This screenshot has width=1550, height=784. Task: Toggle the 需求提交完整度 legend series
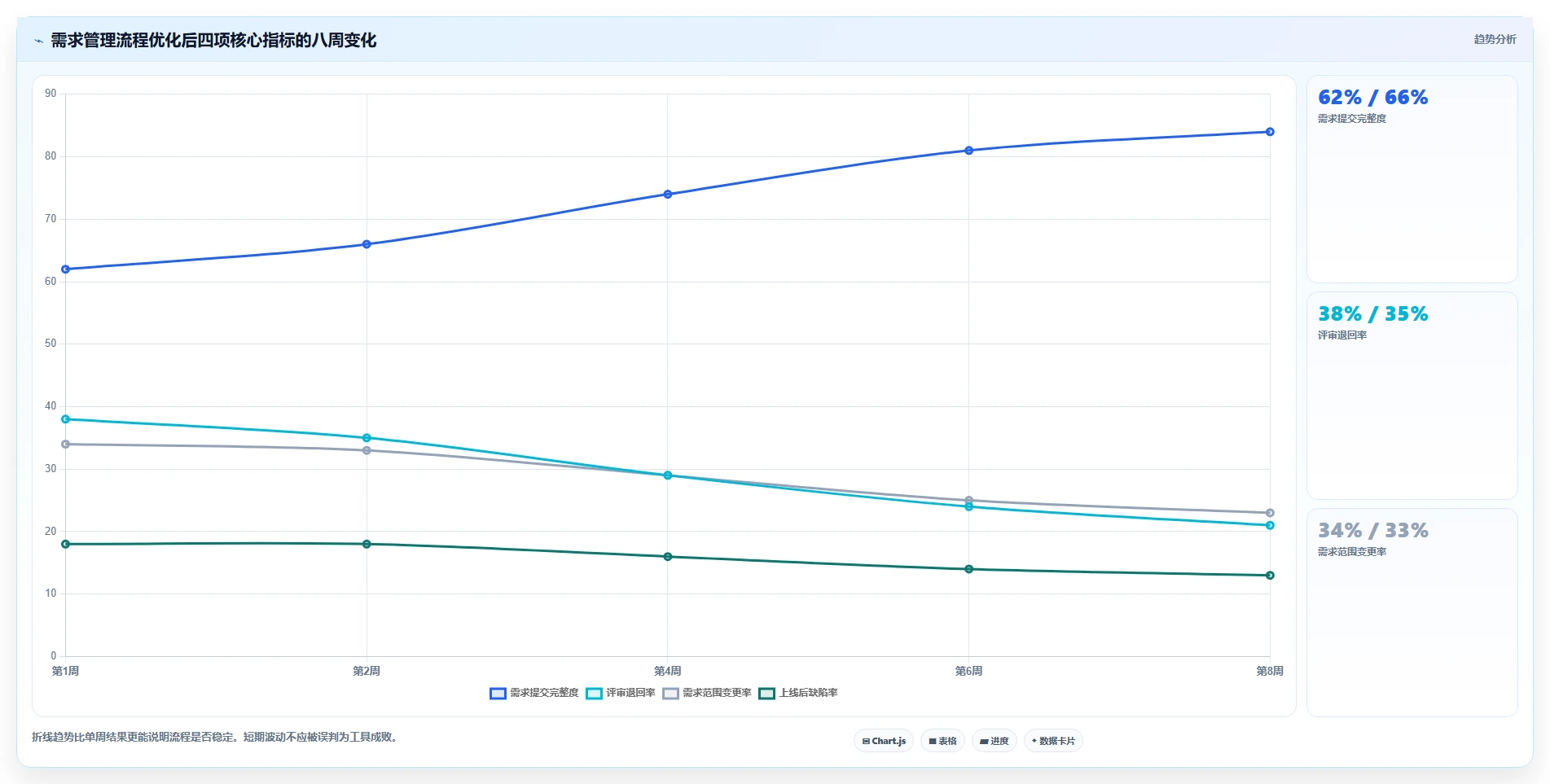tap(534, 693)
